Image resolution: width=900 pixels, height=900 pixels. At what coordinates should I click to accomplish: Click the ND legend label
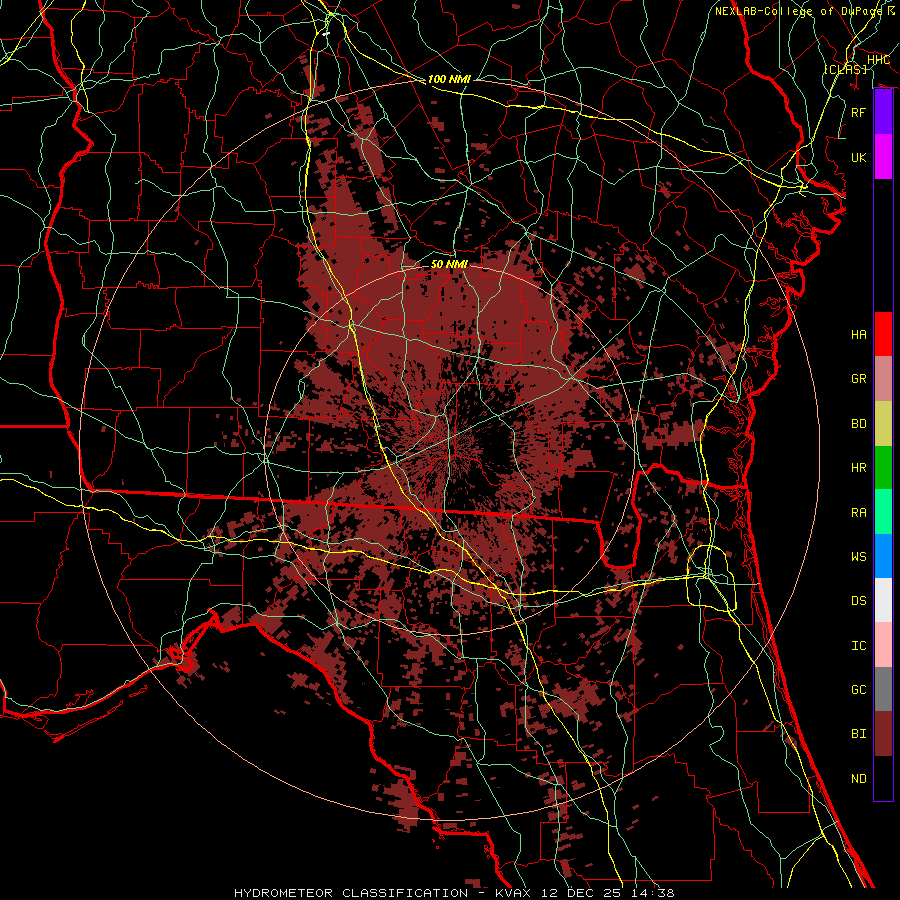pos(858,778)
